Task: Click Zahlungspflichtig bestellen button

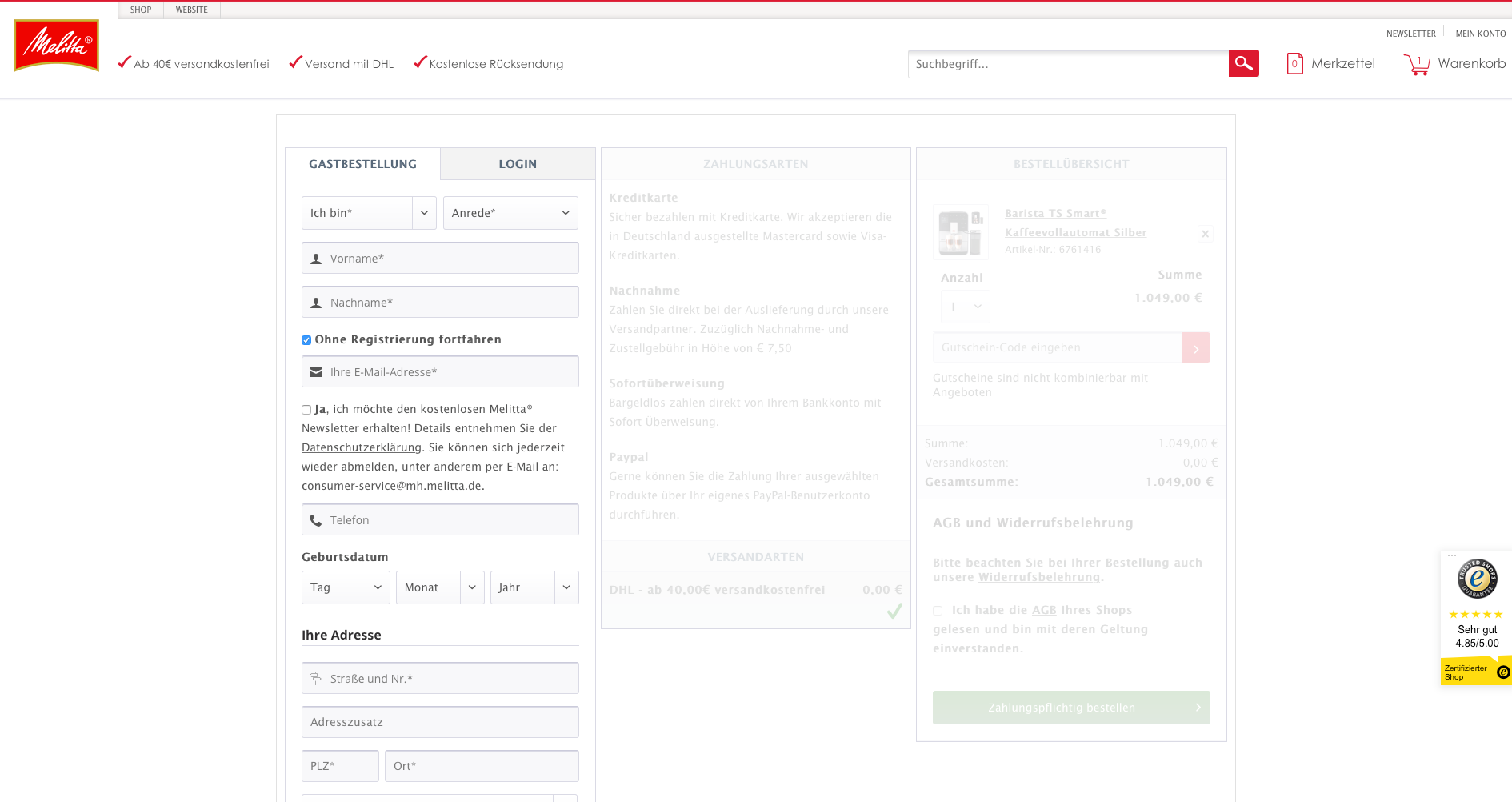Action: [1071, 708]
